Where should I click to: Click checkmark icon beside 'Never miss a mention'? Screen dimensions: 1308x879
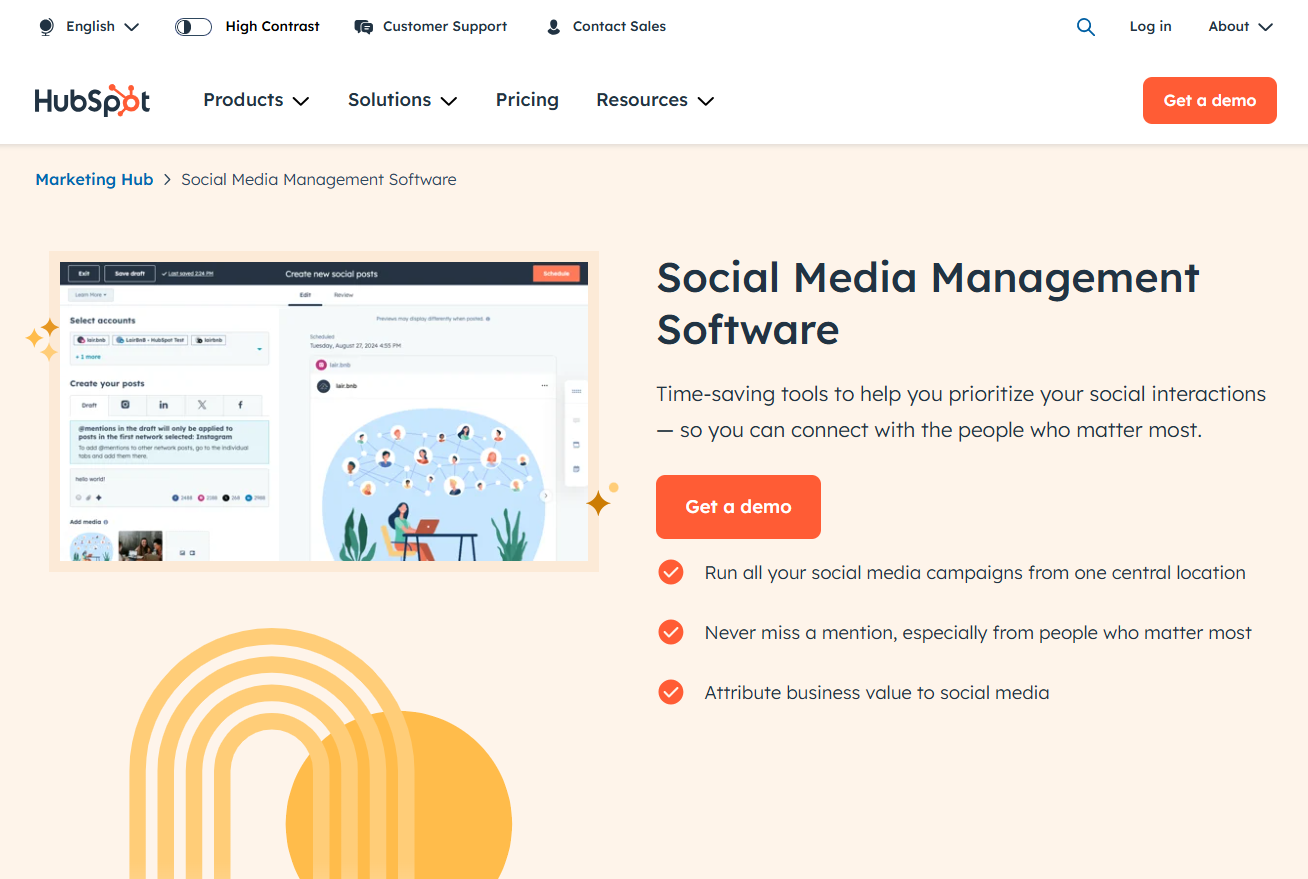671,633
